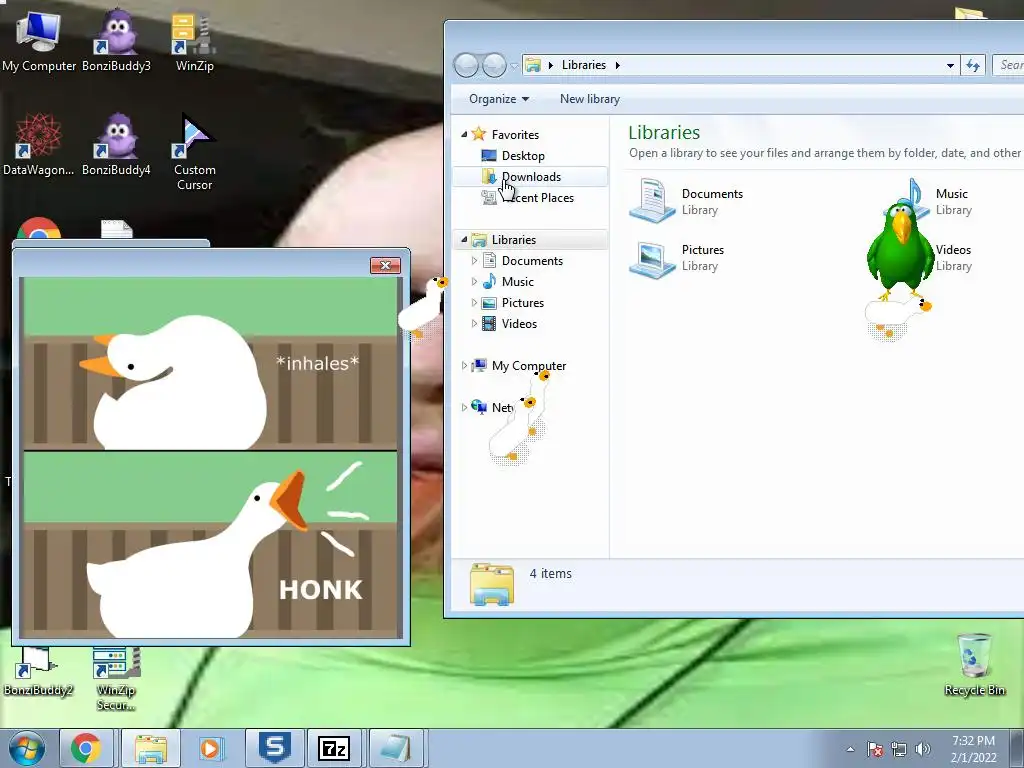Select Pictures in the navigation tree
The width and height of the screenshot is (1024, 768).
tap(522, 302)
